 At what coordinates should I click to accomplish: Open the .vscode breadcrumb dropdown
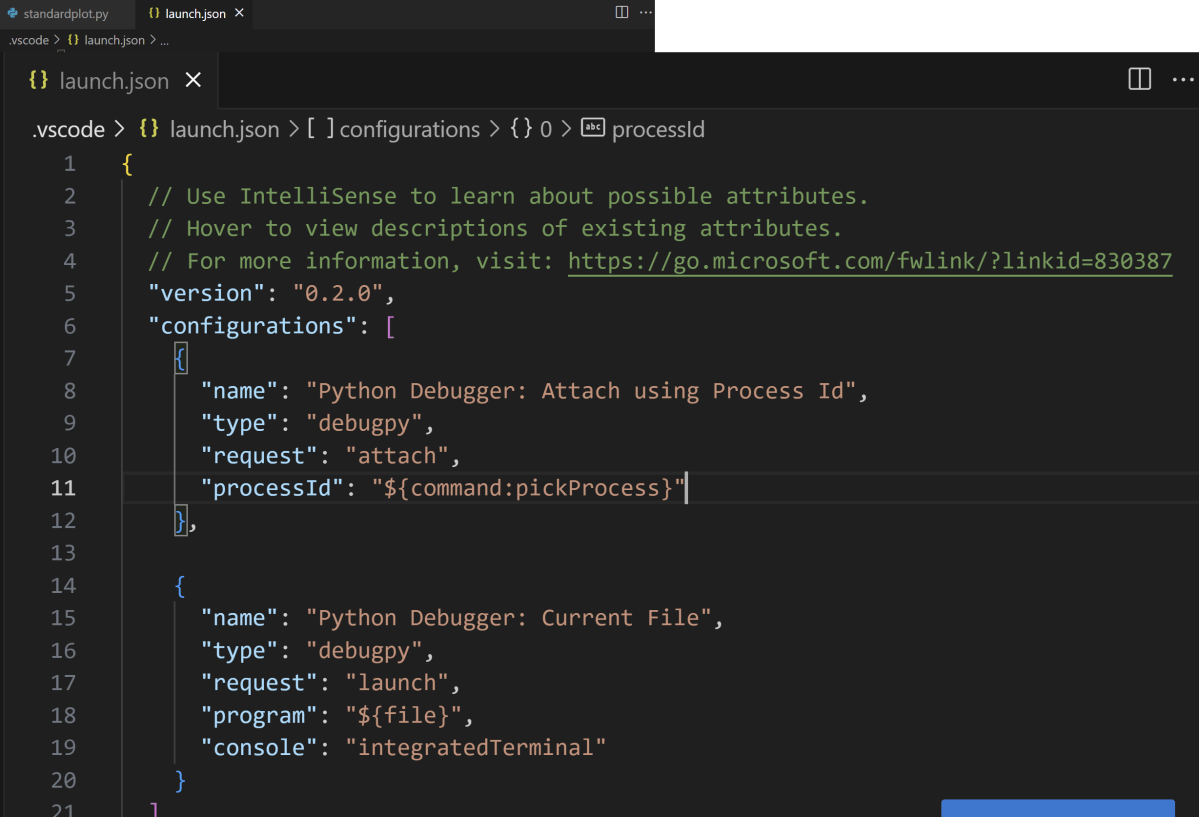coord(66,129)
